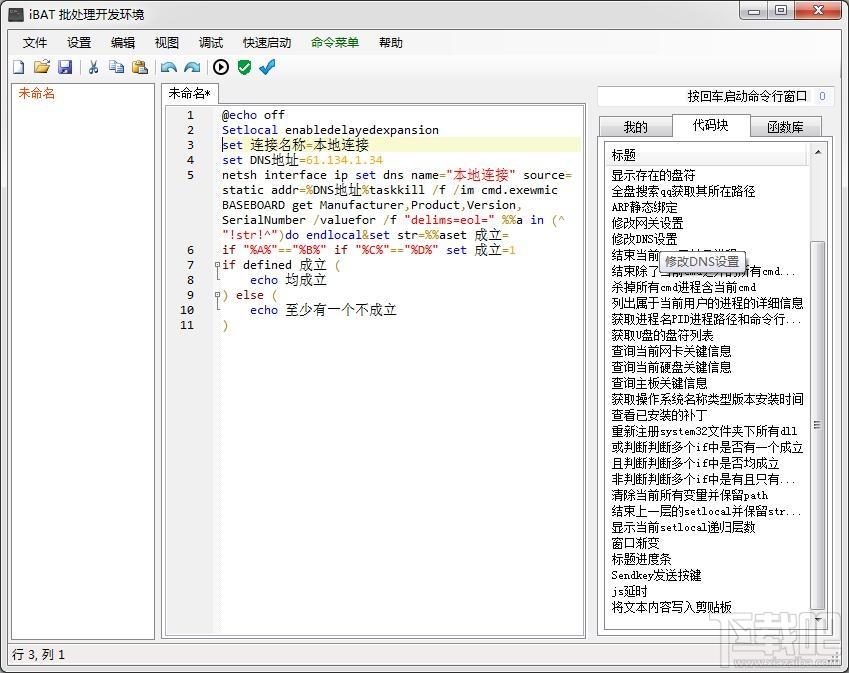Viewport: 849px width, 673px height.
Task: Switch to the 函数库 tab
Action: click(x=786, y=127)
